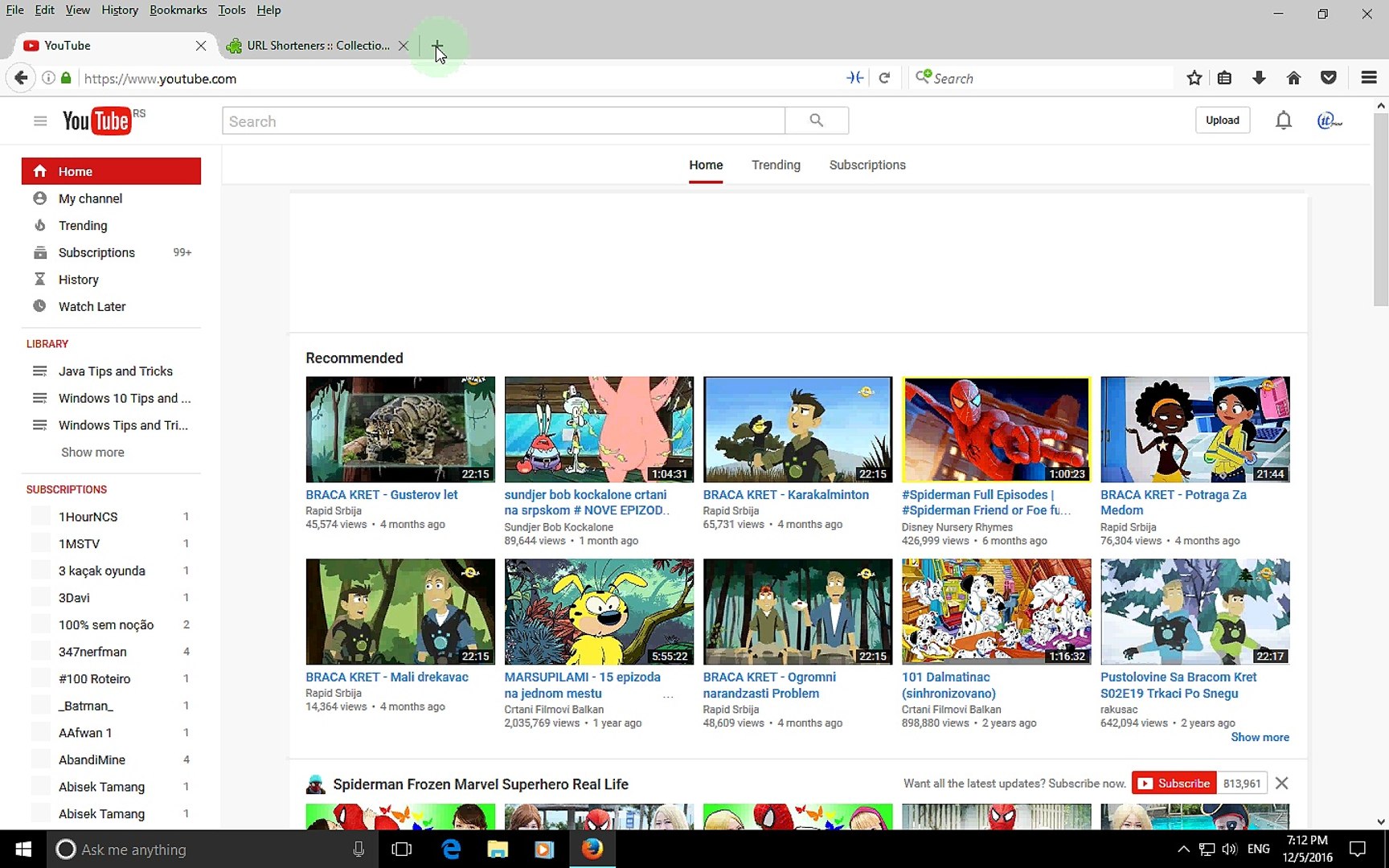This screenshot has height=868, width=1389.
Task: Click the Firefox taskbar icon
Action: (x=592, y=850)
